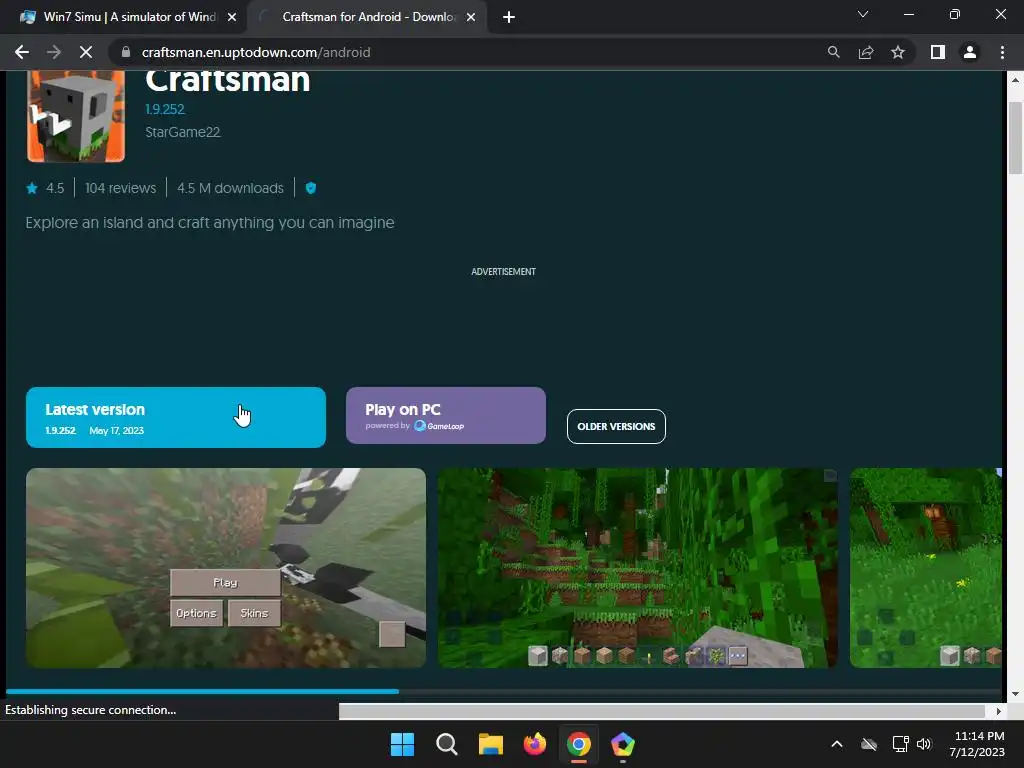This screenshot has width=1024, height=768.
Task: Open Windows taskbar search
Action: coord(447,744)
